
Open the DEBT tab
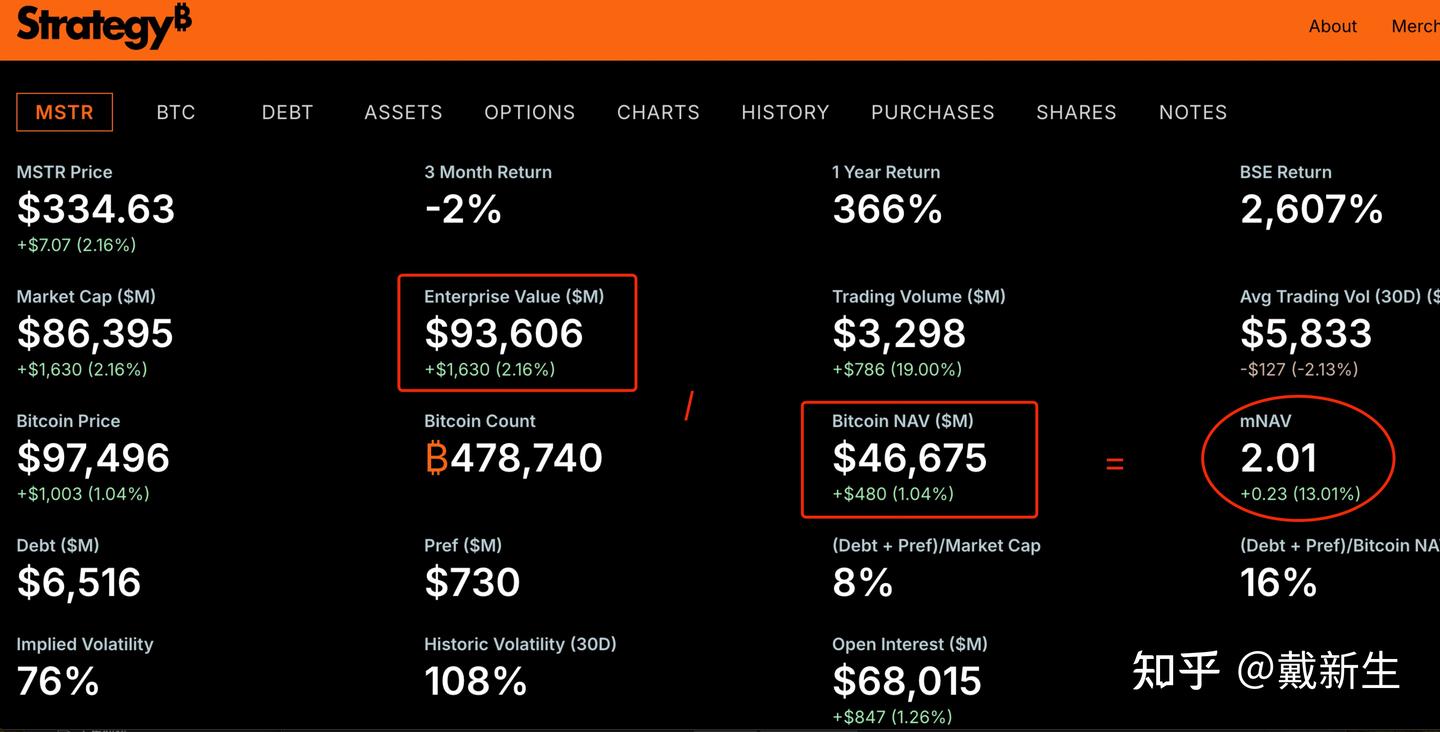pos(287,112)
